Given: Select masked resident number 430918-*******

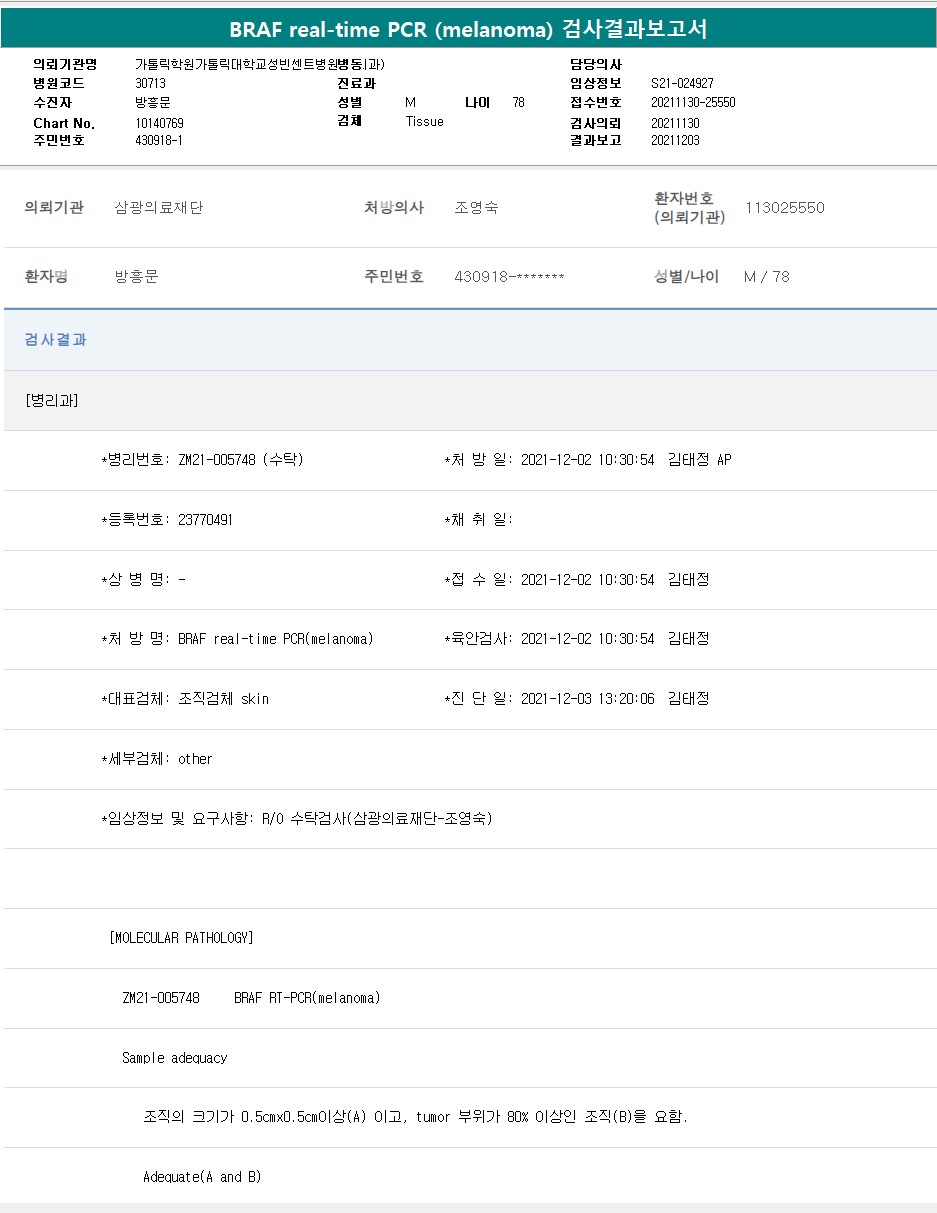Looking at the screenshot, I should (x=509, y=277).
